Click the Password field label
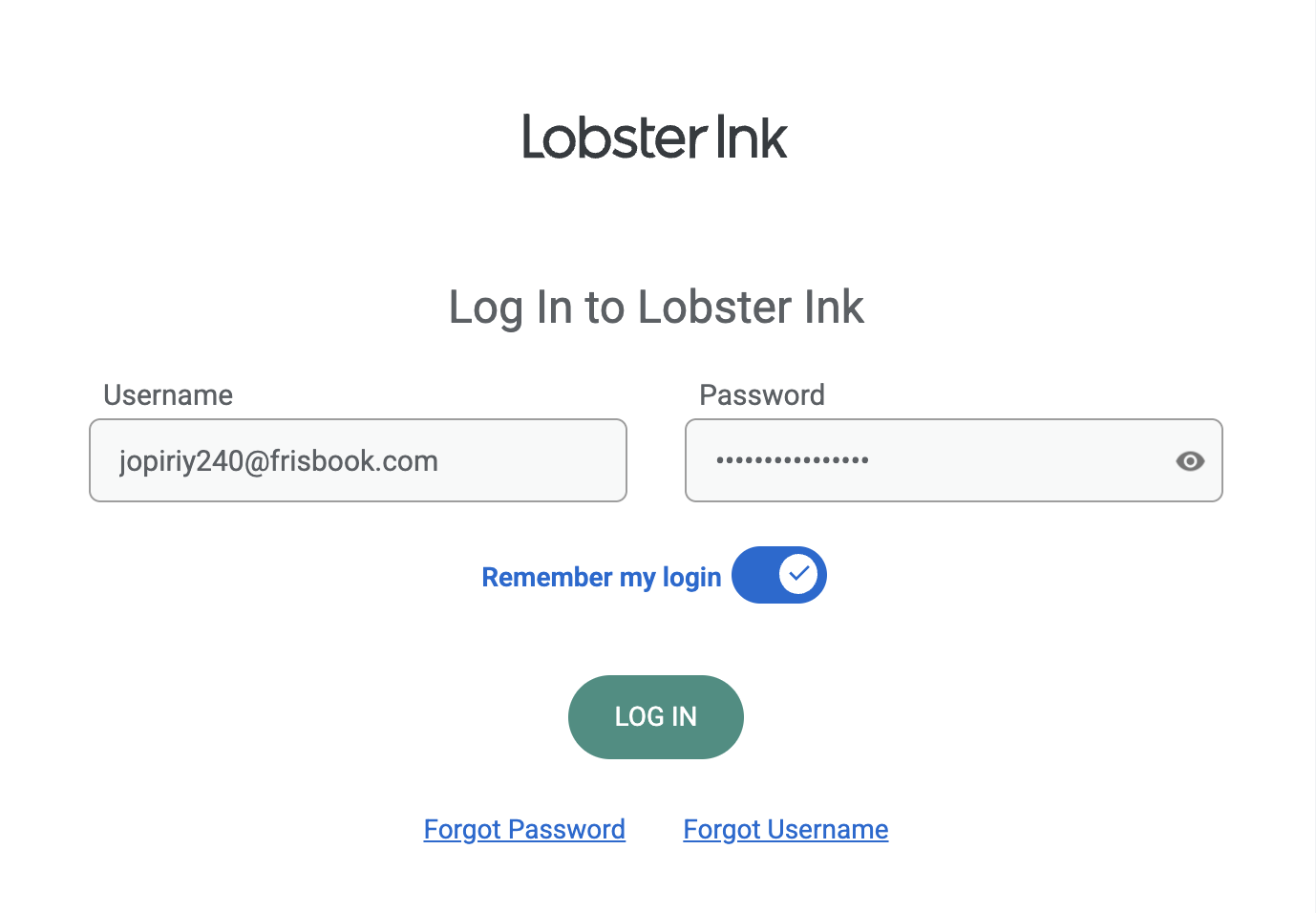Viewport: 1316px width, 913px height. pyautogui.click(x=762, y=395)
